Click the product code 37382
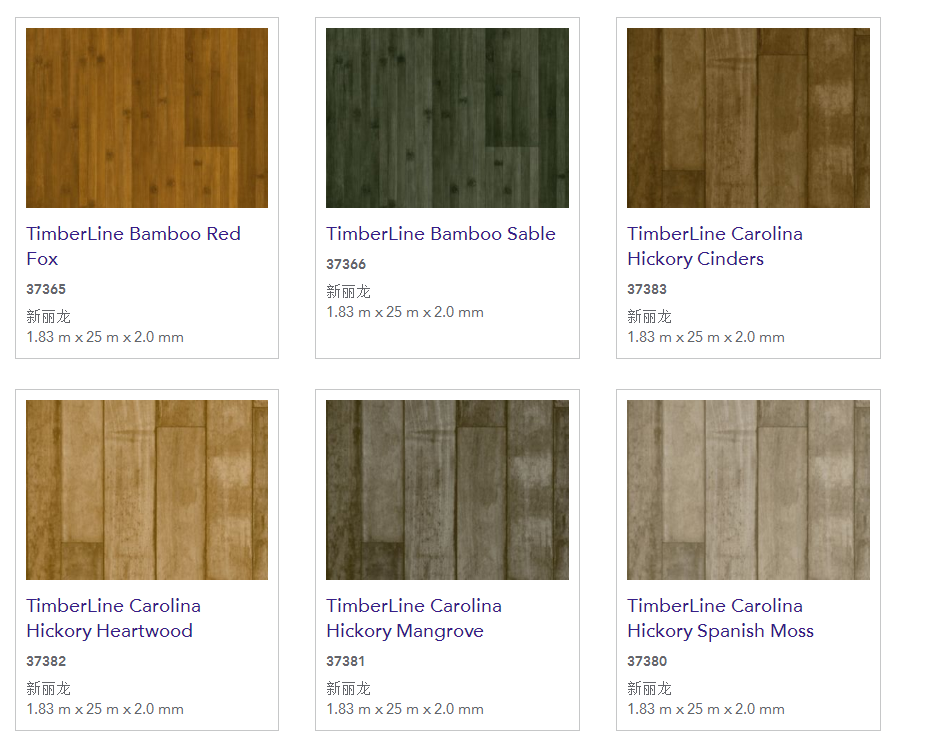 tap(46, 662)
